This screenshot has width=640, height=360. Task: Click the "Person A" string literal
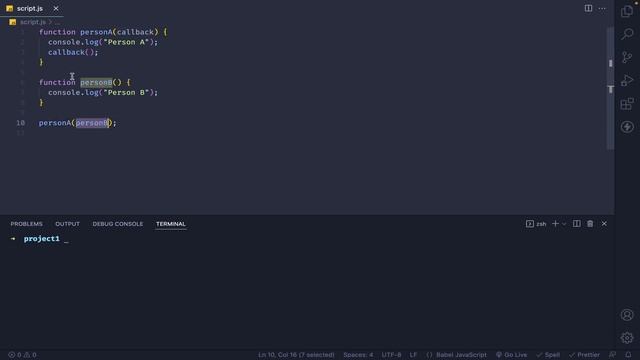coord(126,42)
